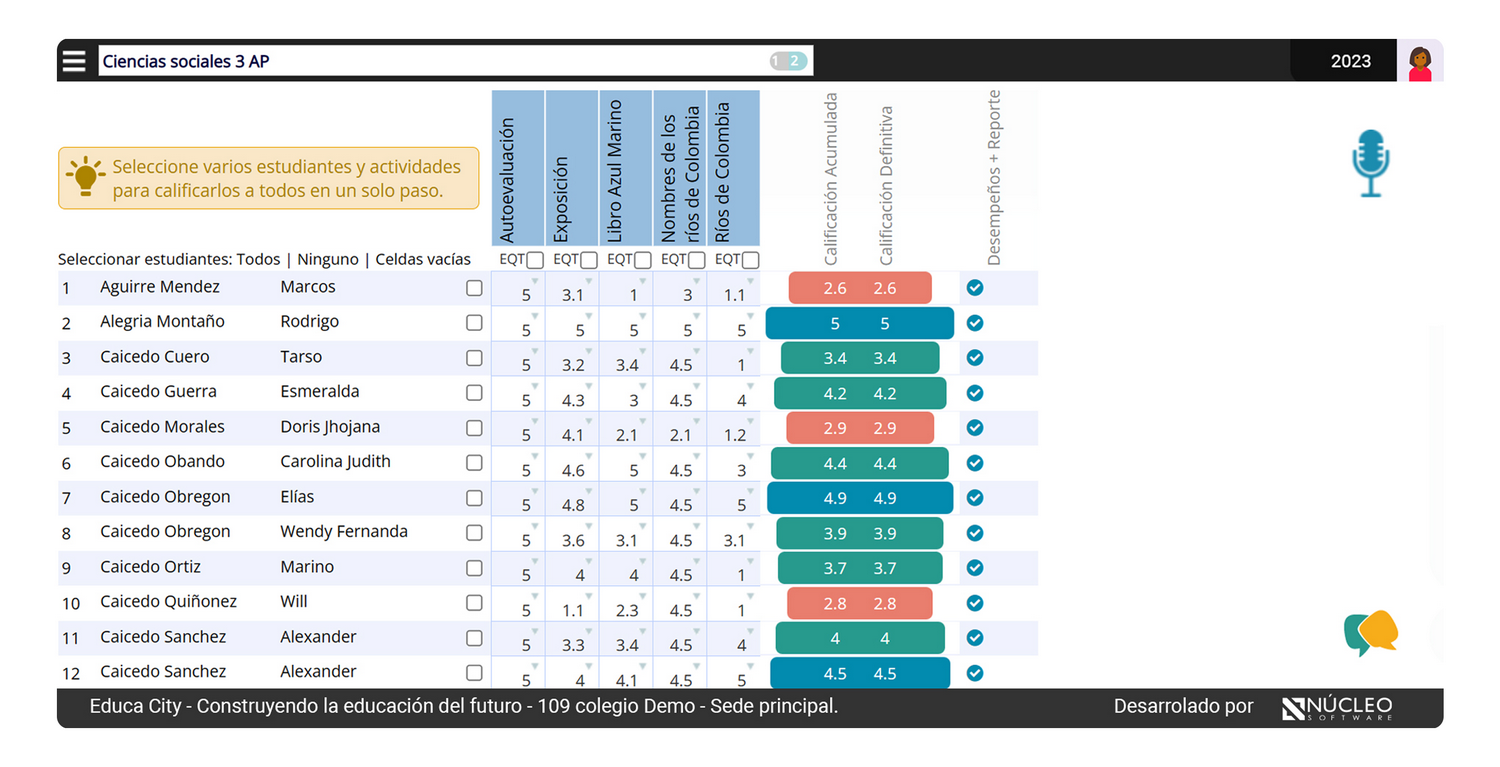Click the Todos select-all link
Screen dimensions: 1500x767
pos(258,260)
